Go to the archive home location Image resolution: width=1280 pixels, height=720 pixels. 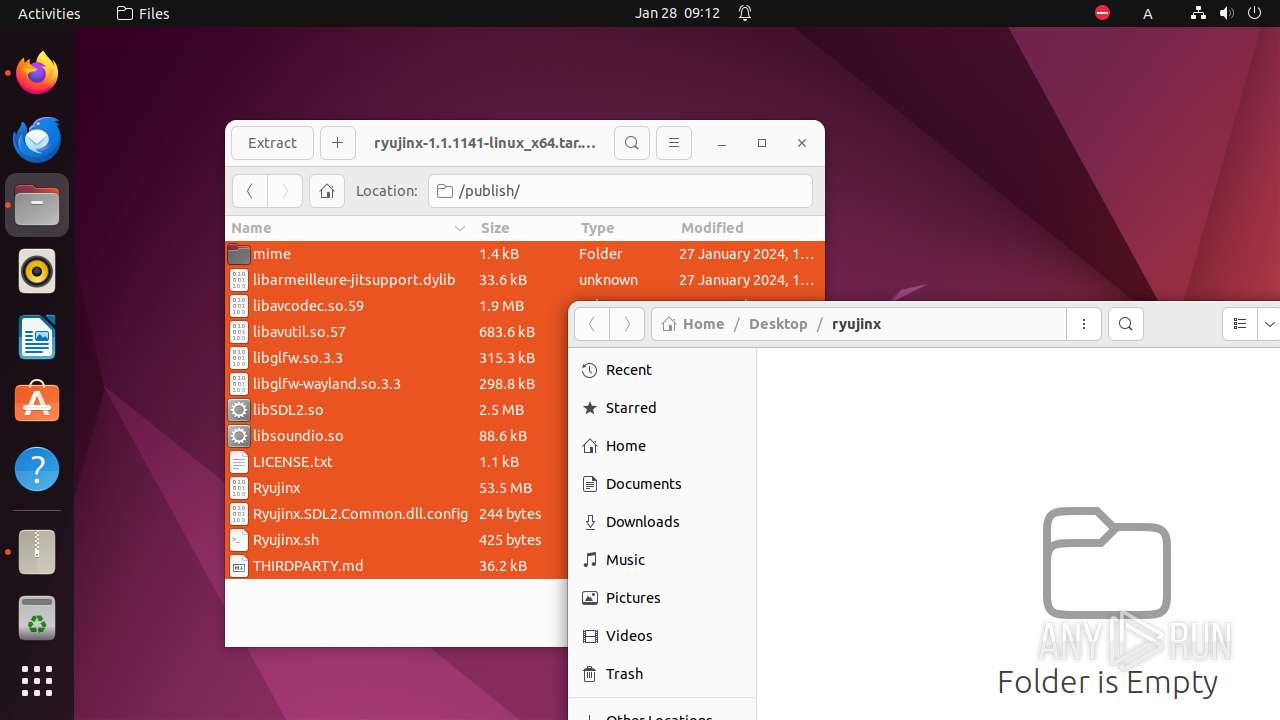[x=327, y=191]
